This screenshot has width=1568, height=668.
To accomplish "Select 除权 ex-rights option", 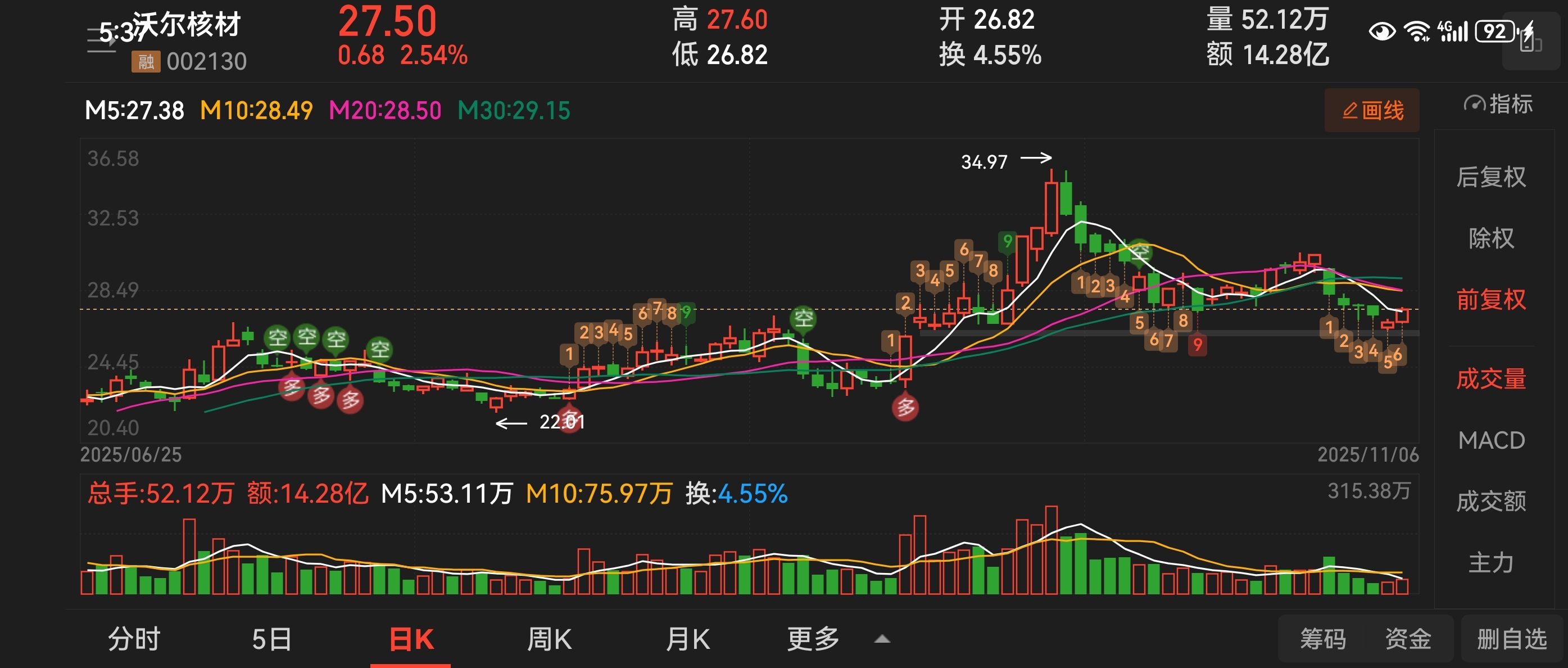I will coord(1490,238).
